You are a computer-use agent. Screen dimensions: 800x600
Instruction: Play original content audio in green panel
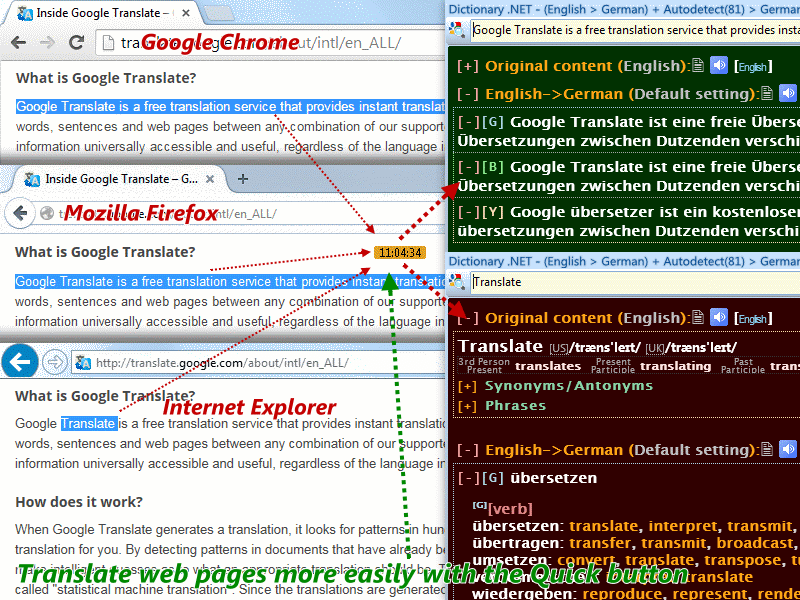pos(719,65)
